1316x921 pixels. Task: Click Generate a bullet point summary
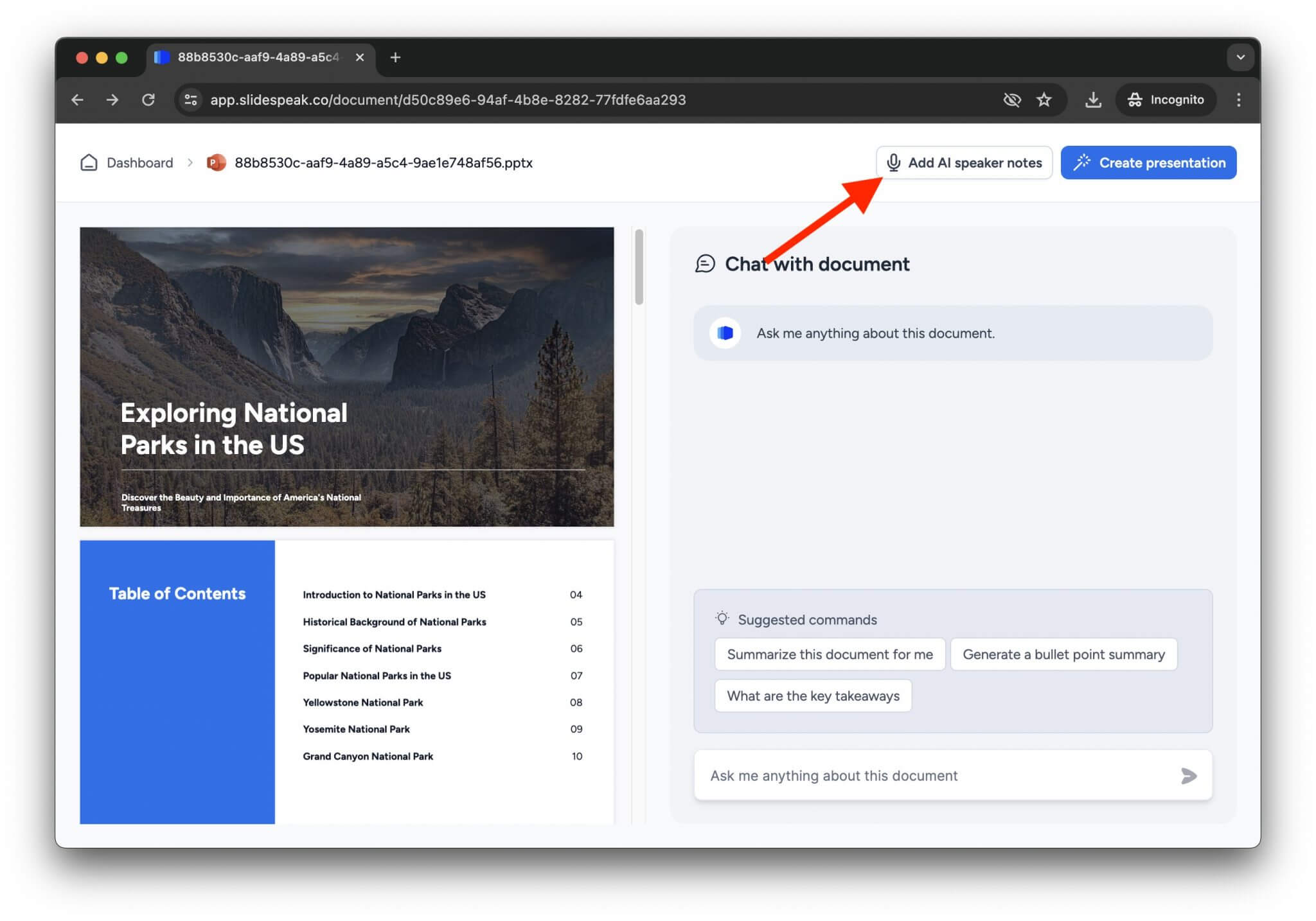[1063, 654]
